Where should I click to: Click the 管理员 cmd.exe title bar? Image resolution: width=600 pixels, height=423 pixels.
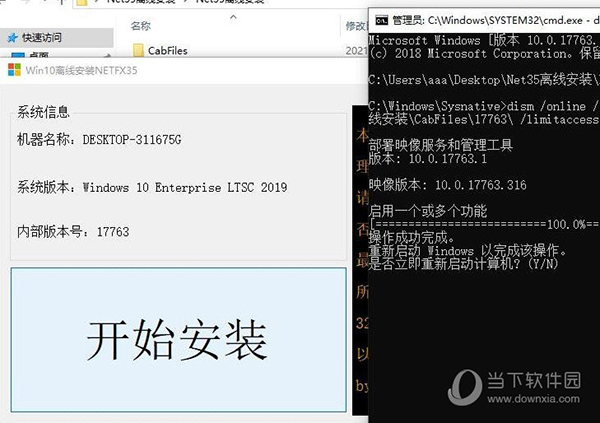484,20
